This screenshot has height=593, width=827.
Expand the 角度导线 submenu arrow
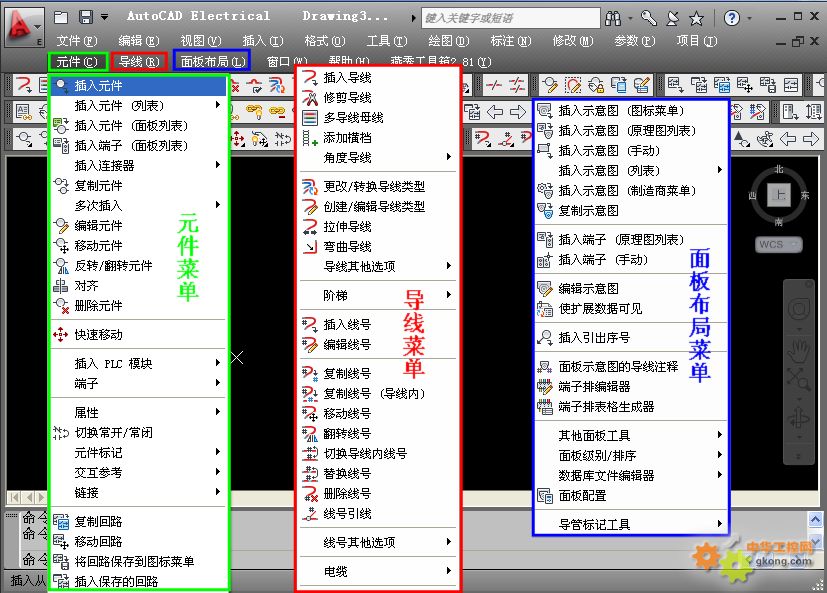point(449,157)
